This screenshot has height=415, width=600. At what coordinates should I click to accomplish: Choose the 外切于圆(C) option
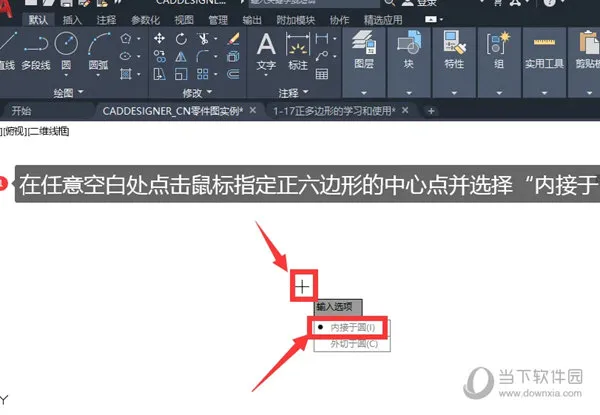(x=352, y=344)
